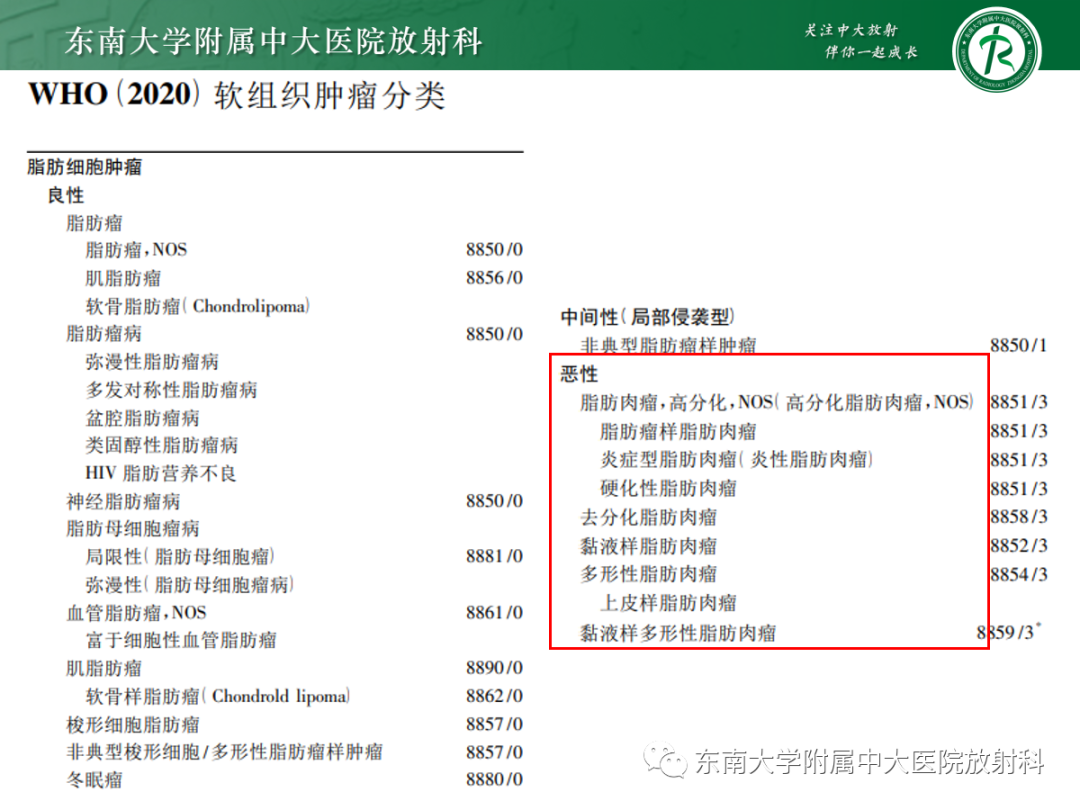Select the entry 富于细胞性血管脂肪瘤
The height and width of the screenshot is (810, 1080).
pyautogui.click(x=180, y=640)
